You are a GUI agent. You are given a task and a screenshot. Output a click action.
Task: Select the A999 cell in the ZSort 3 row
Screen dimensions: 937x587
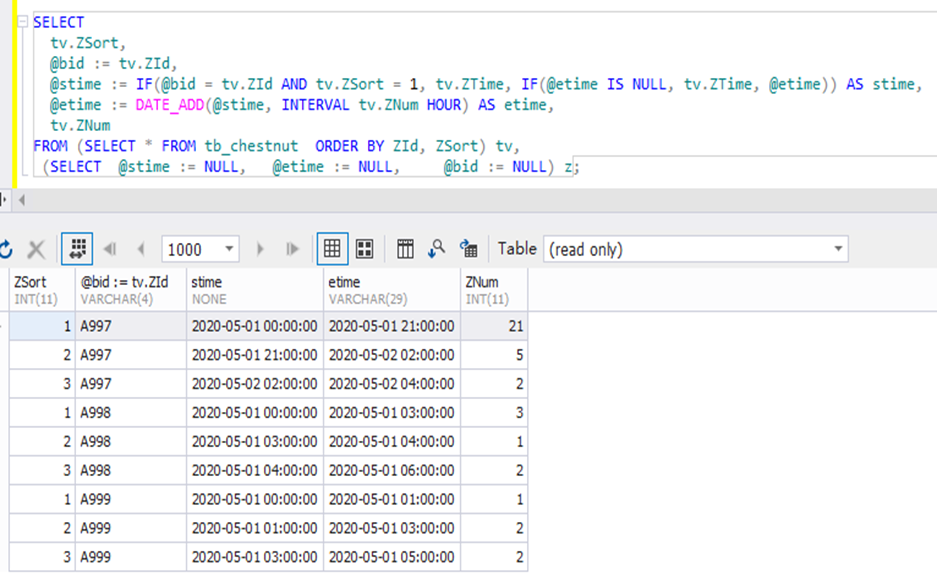[x=131, y=557]
